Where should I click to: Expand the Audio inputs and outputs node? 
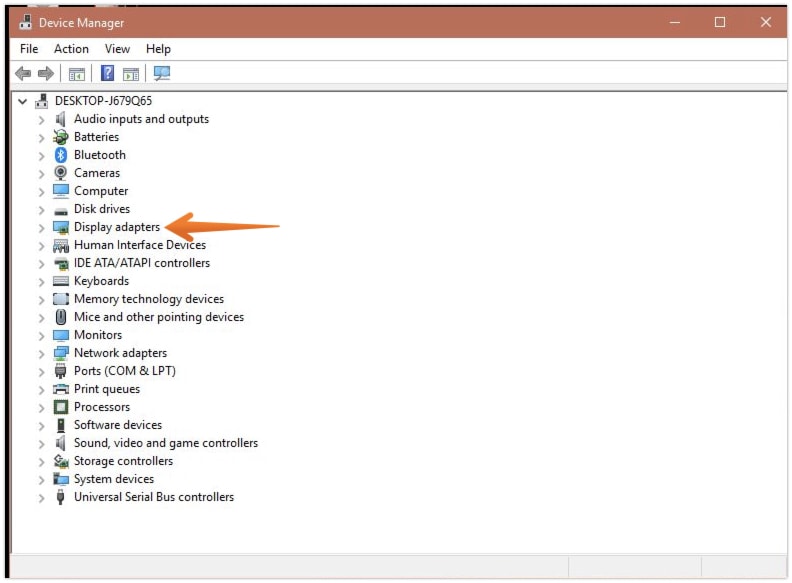point(41,120)
